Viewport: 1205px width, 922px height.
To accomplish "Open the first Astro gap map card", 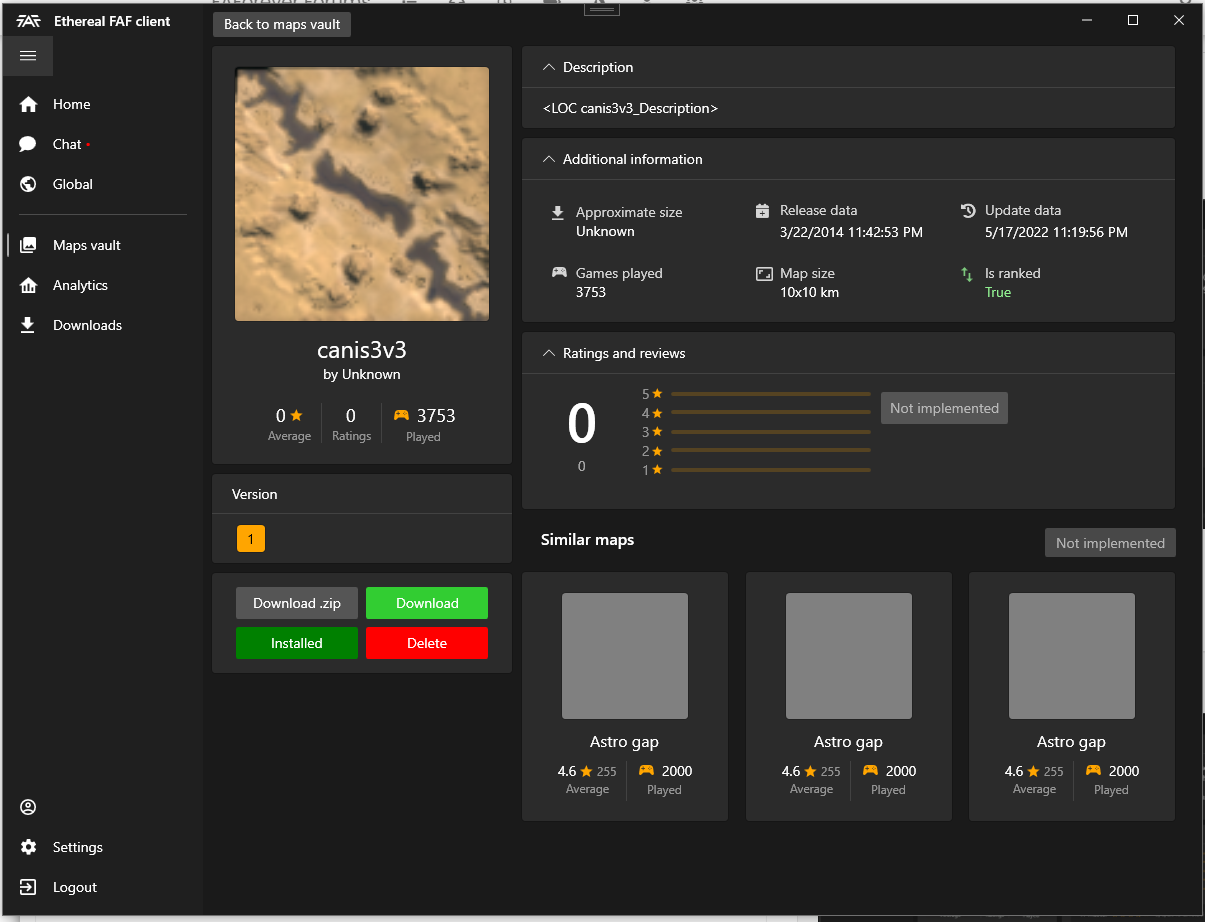I will point(625,697).
